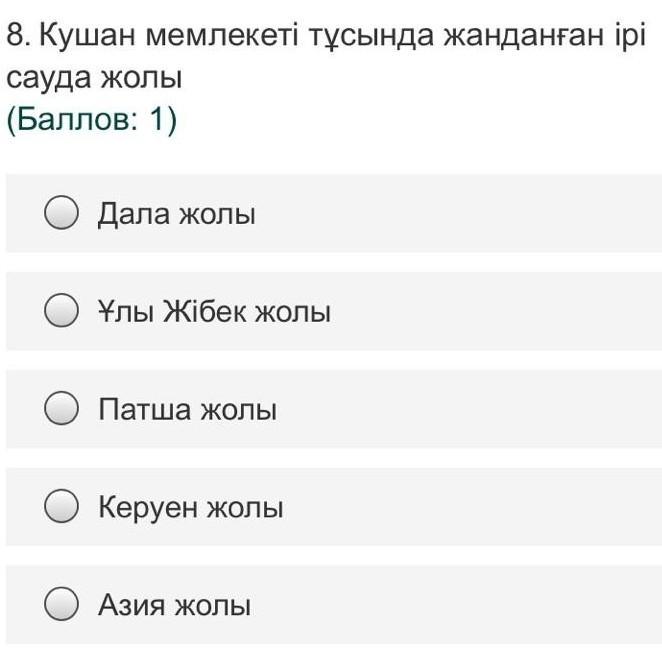Click empty space in Патша жолы row

[x=480, y=410]
